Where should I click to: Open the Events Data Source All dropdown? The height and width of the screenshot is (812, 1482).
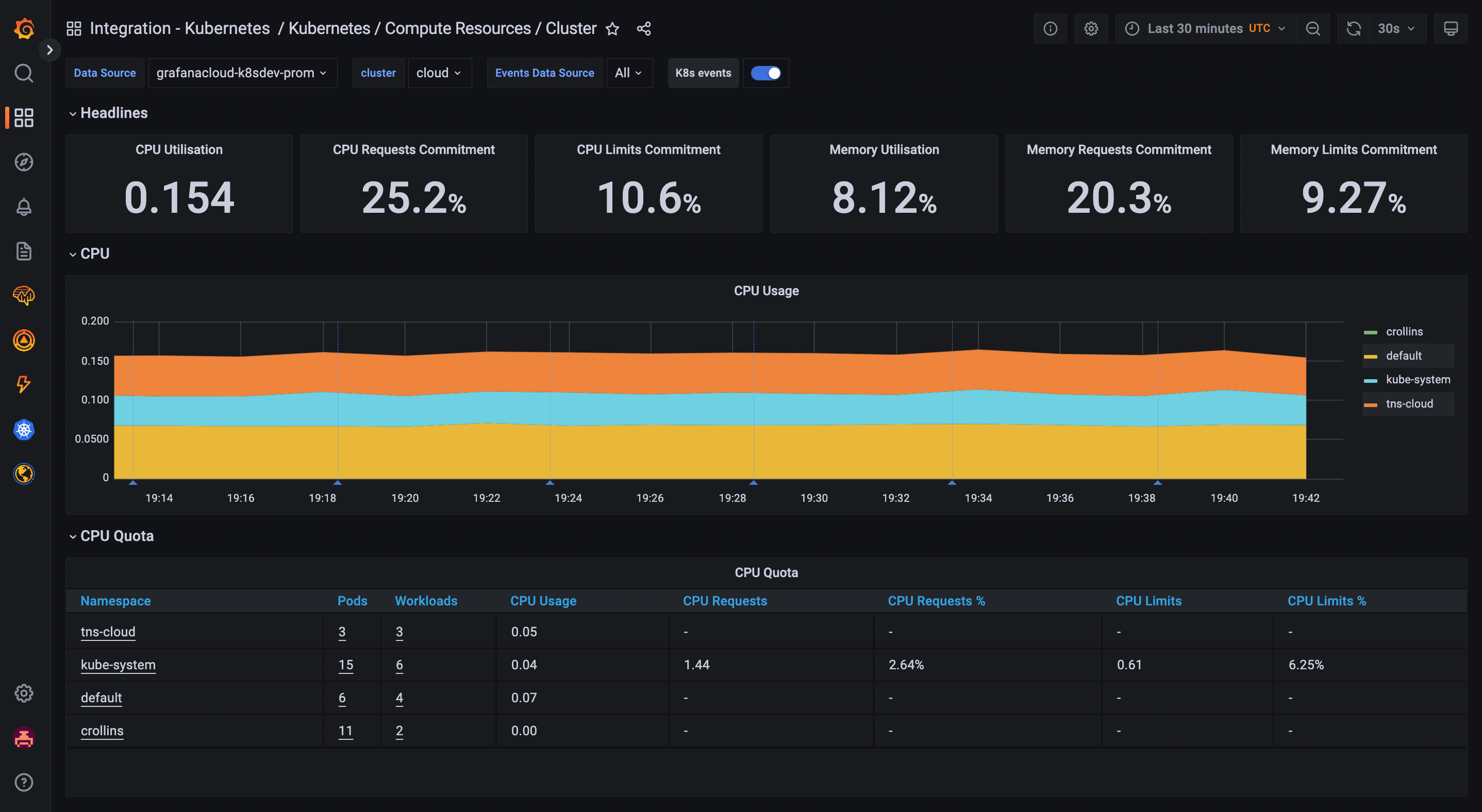click(x=629, y=73)
